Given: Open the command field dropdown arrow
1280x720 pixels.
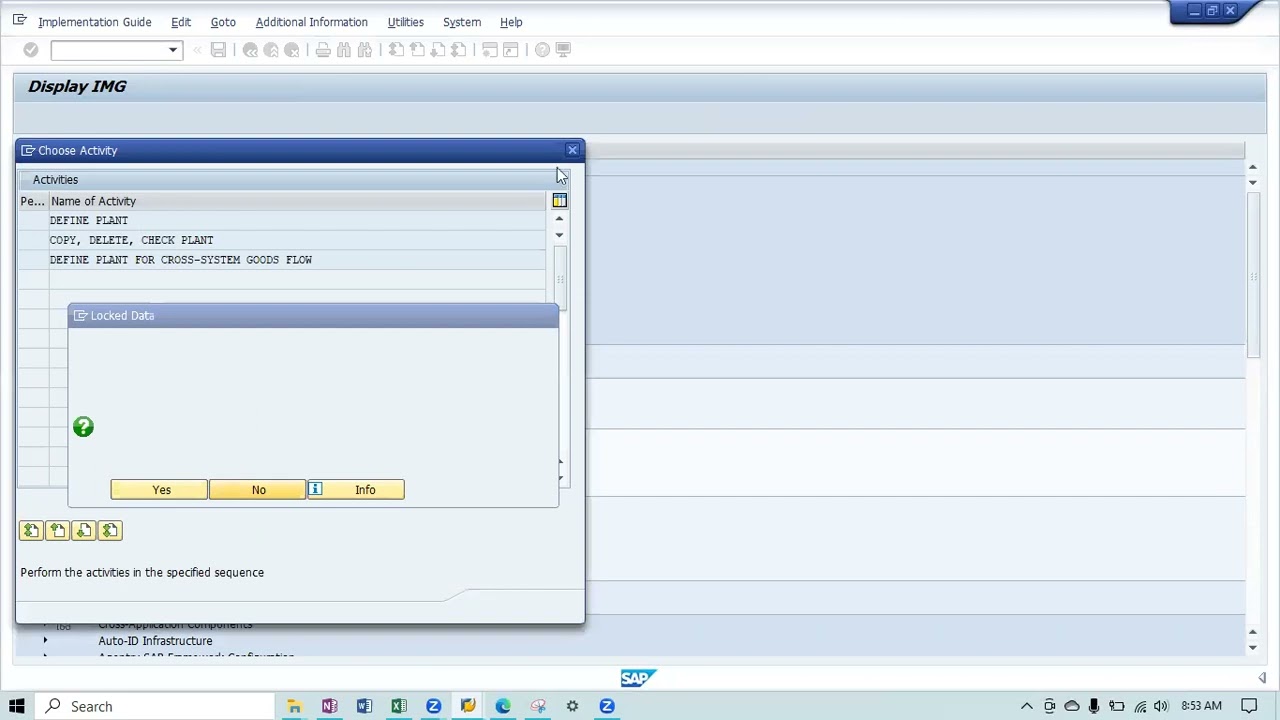Looking at the screenshot, I should tap(173, 50).
